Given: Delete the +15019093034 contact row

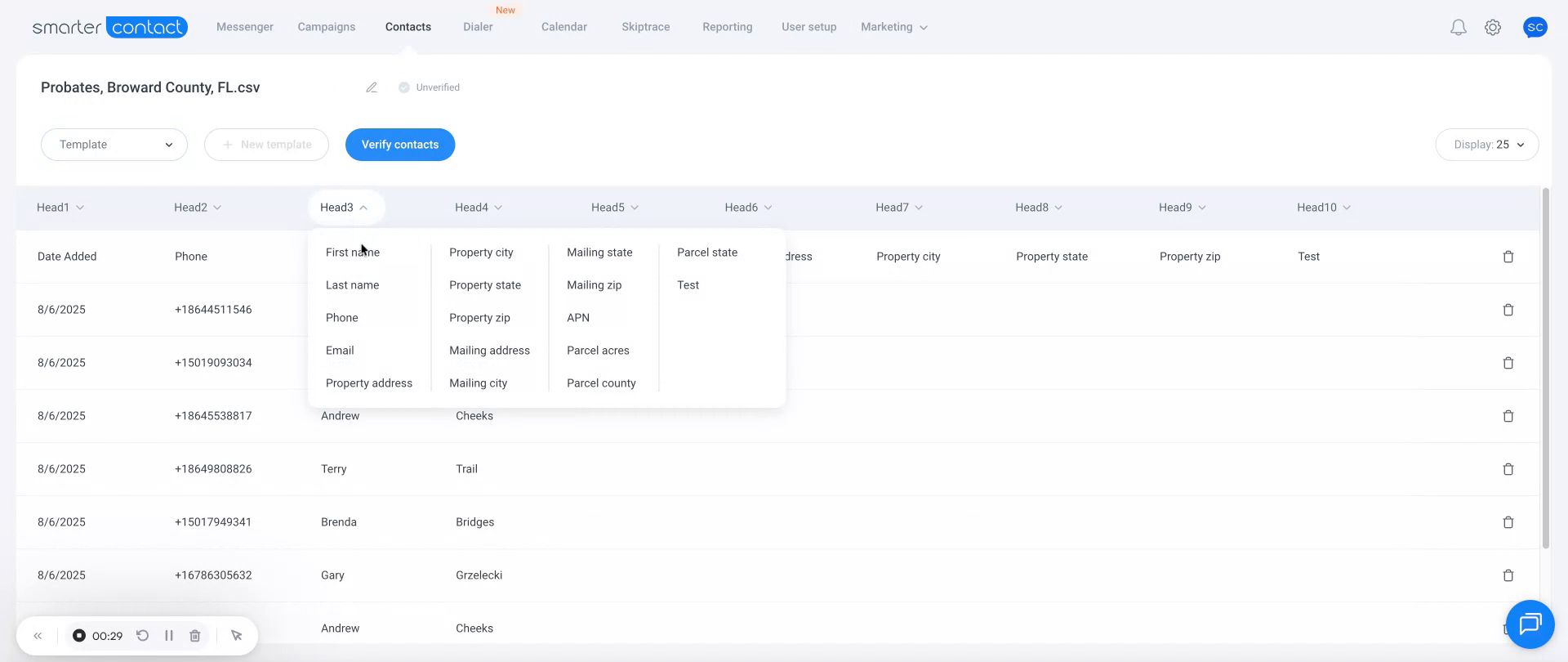Looking at the screenshot, I should click(x=1508, y=363).
